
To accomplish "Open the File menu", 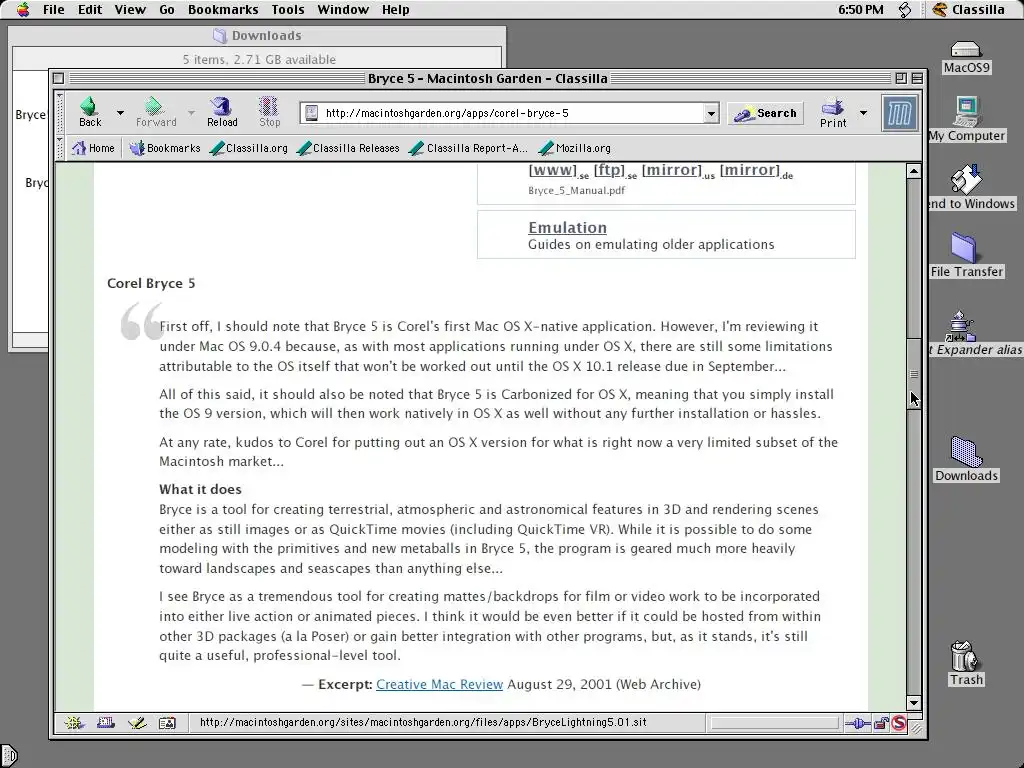I will tap(54, 10).
